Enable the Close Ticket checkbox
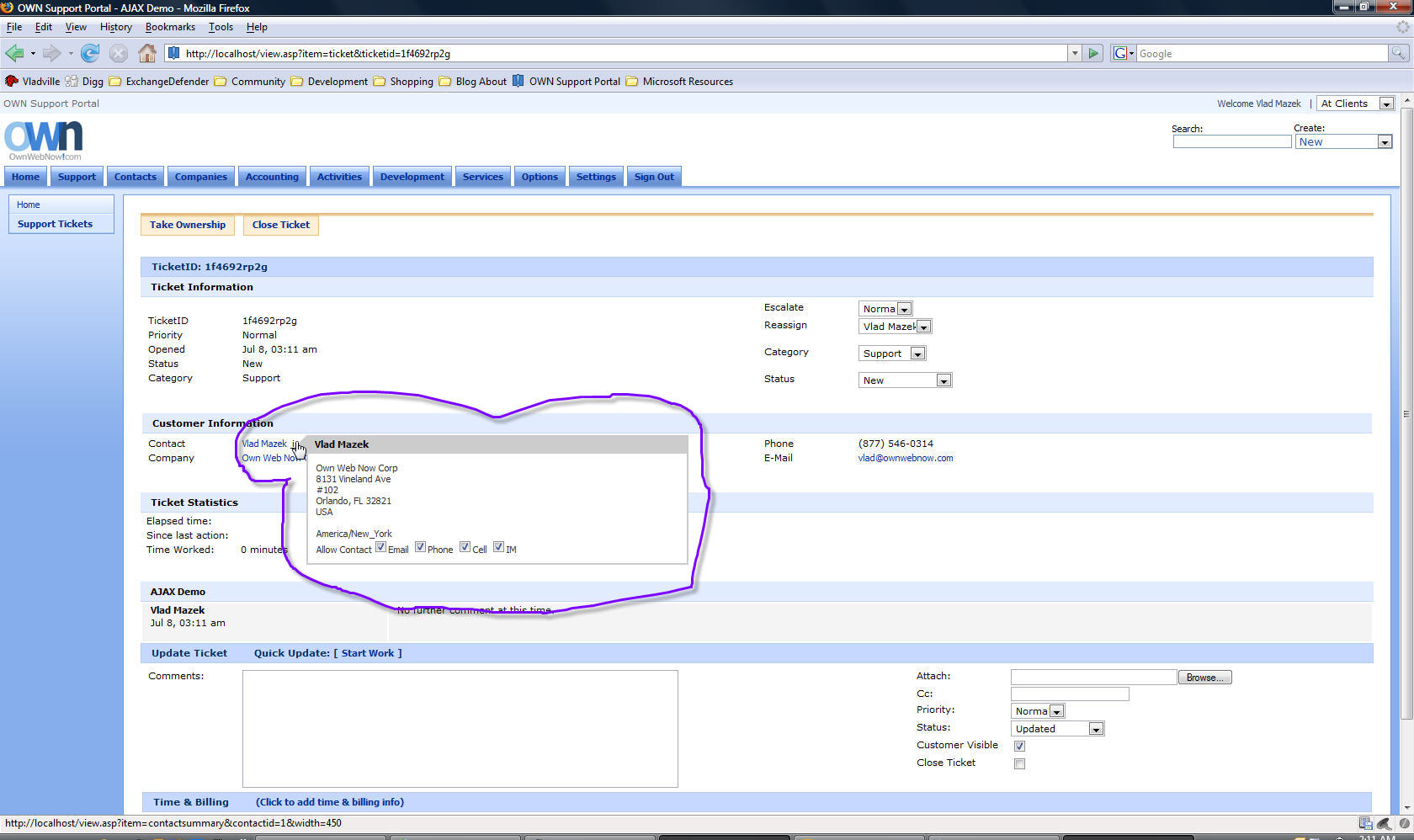 tap(1019, 764)
